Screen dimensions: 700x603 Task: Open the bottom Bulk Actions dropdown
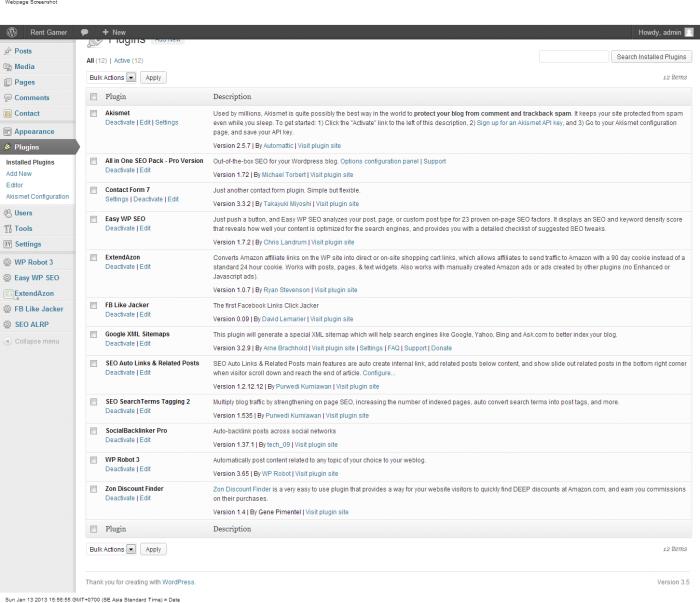click(x=112, y=549)
